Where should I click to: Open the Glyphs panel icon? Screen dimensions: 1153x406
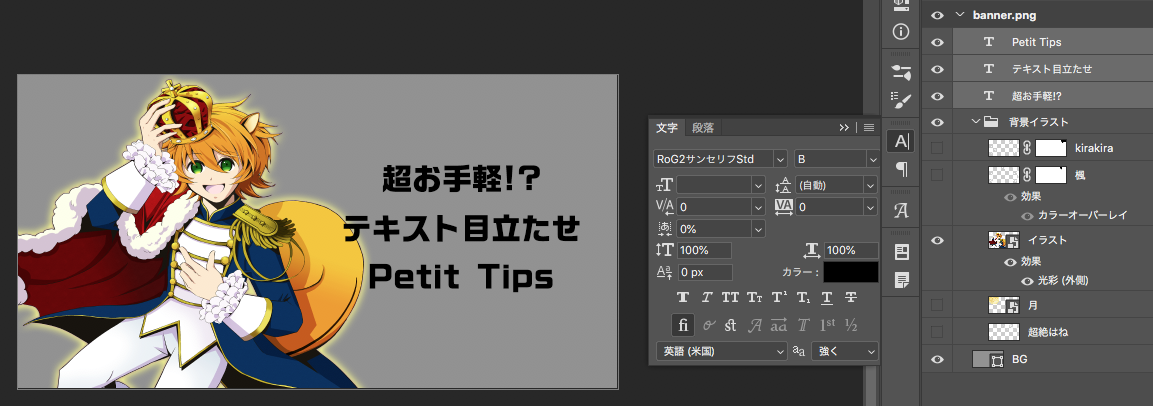[901, 211]
